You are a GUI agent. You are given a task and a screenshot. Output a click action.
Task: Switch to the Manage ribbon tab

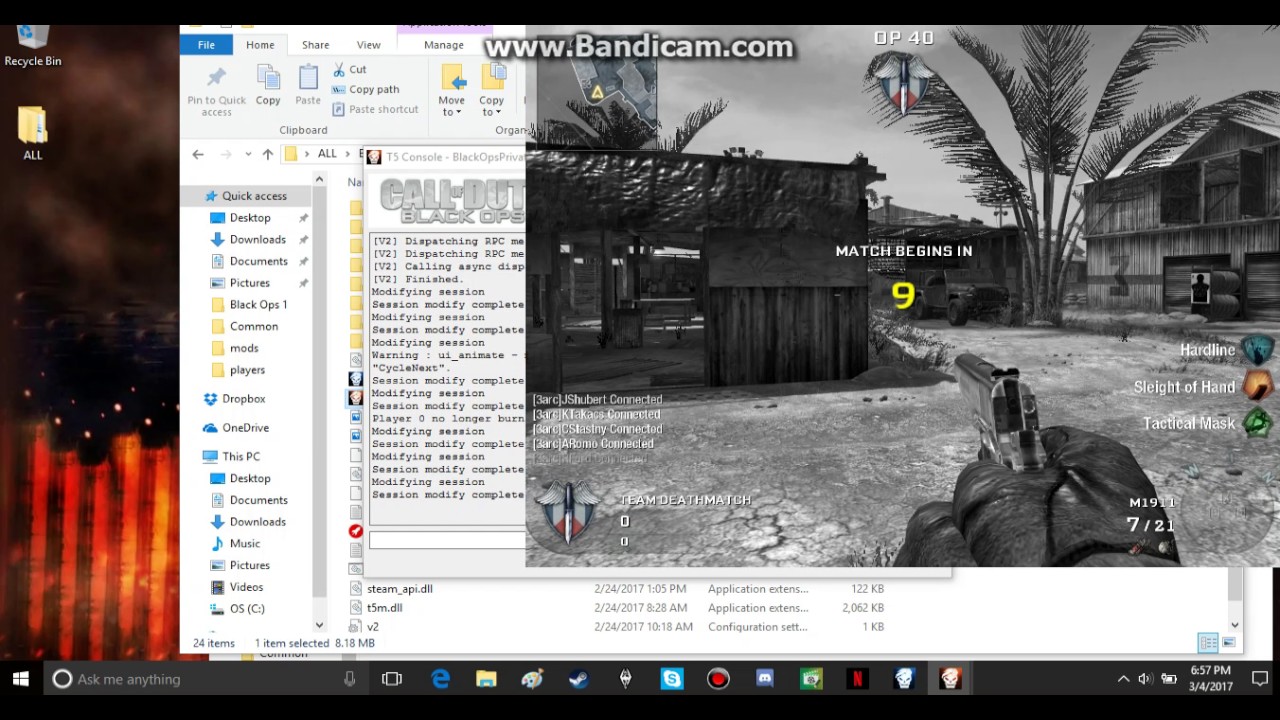(444, 45)
